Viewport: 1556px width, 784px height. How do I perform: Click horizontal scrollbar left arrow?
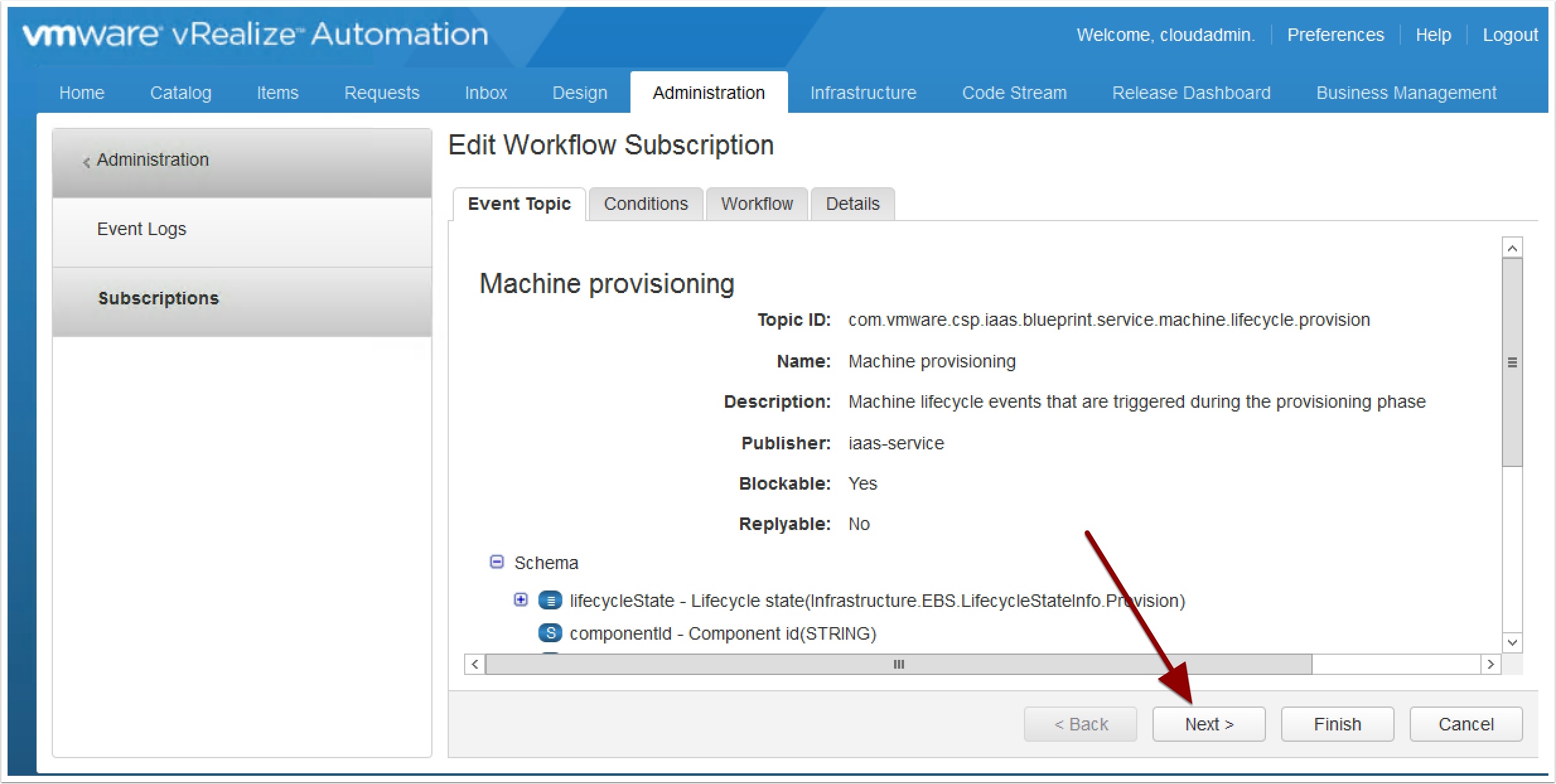475,664
